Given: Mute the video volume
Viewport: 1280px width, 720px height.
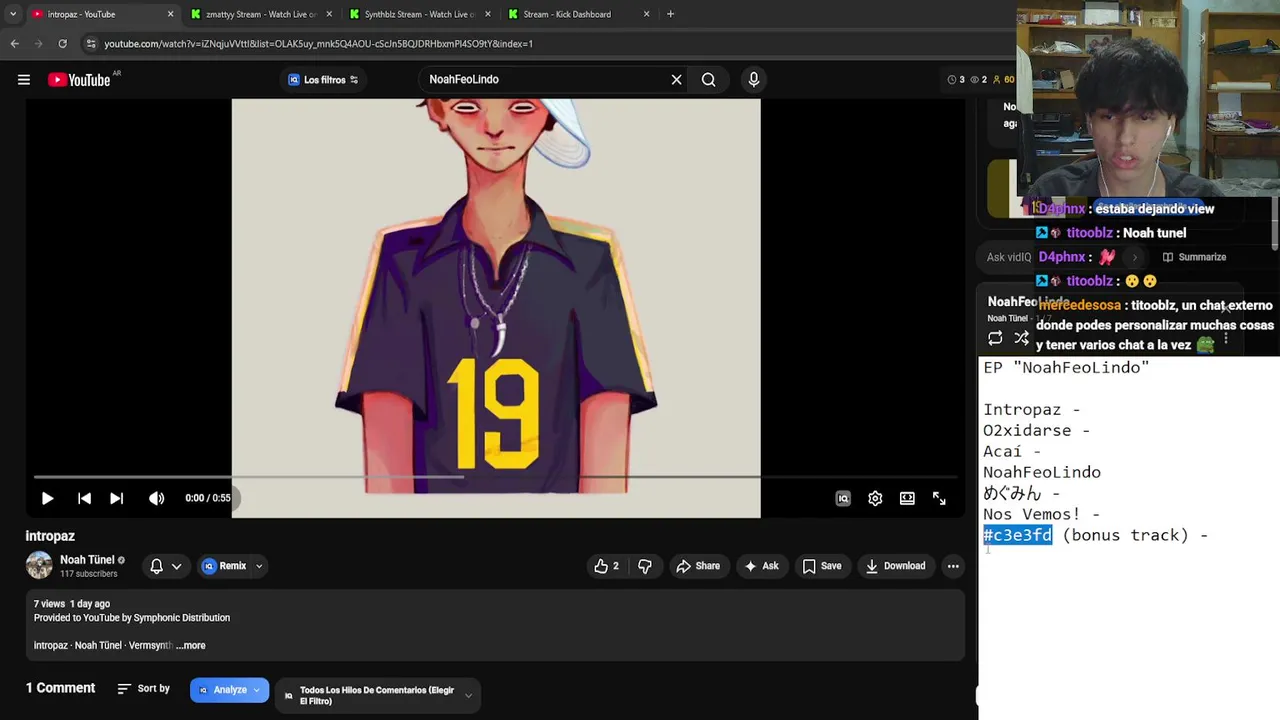Looking at the screenshot, I should (x=157, y=498).
